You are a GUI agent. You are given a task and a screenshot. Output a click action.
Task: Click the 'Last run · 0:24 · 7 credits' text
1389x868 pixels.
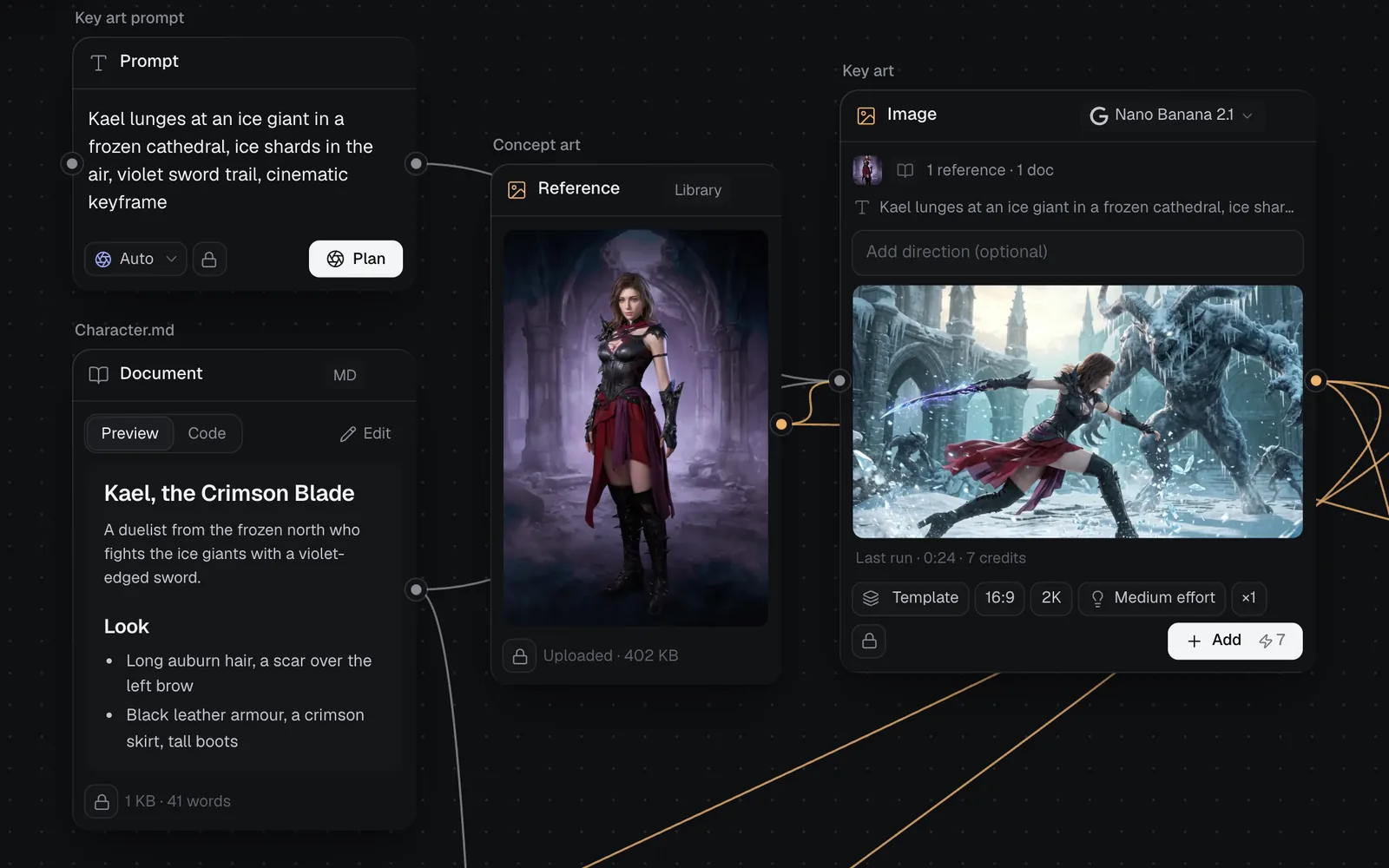click(940, 558)
